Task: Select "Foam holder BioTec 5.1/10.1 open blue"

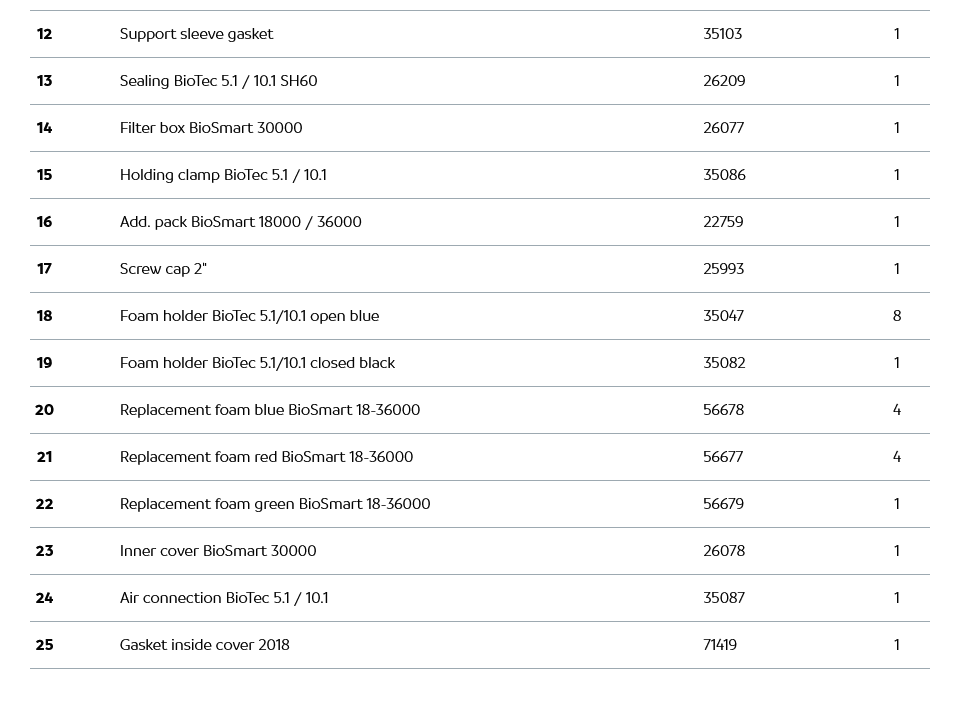Action: pos(249,316)
